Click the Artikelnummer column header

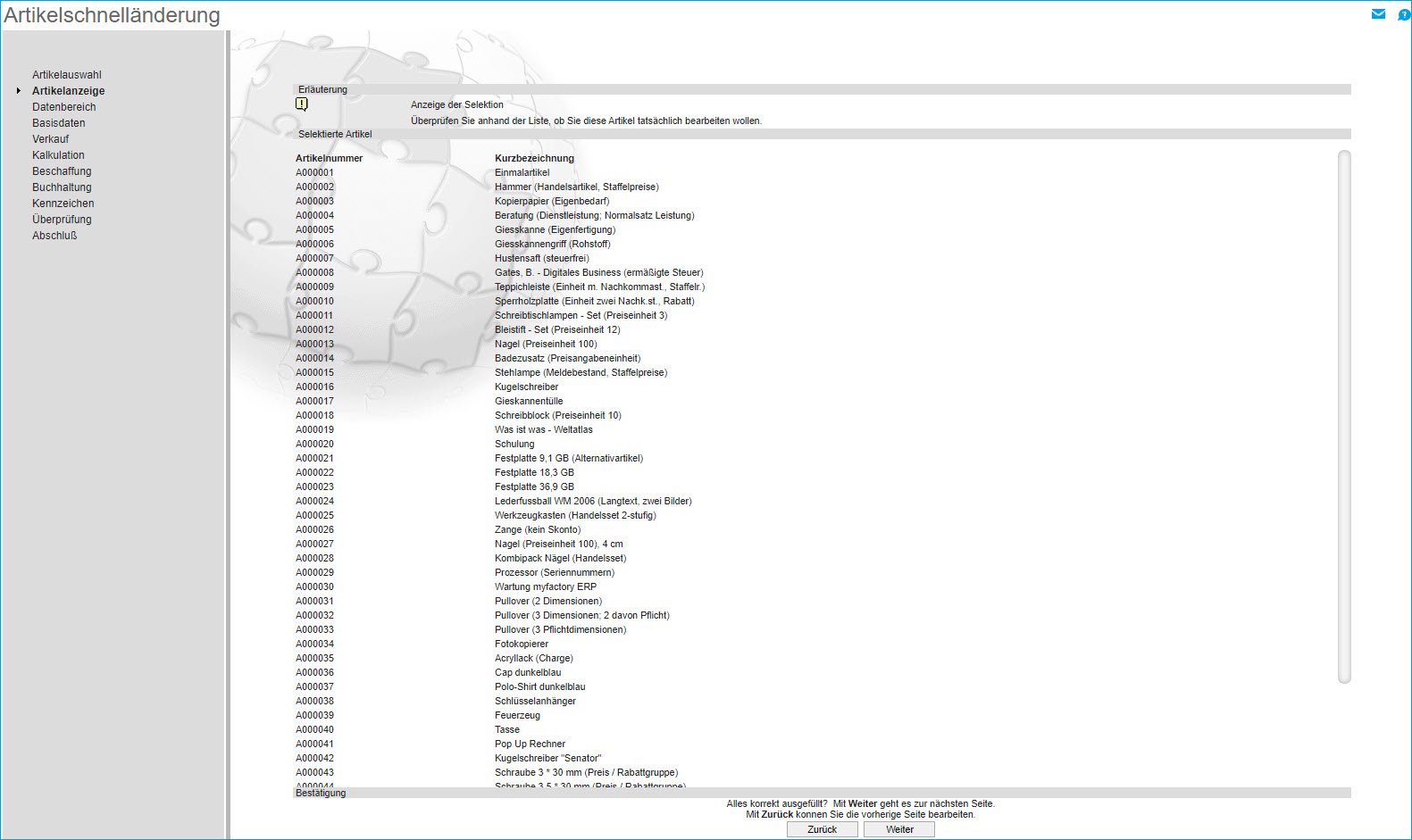pyautogui.click(x=330, y=158)
